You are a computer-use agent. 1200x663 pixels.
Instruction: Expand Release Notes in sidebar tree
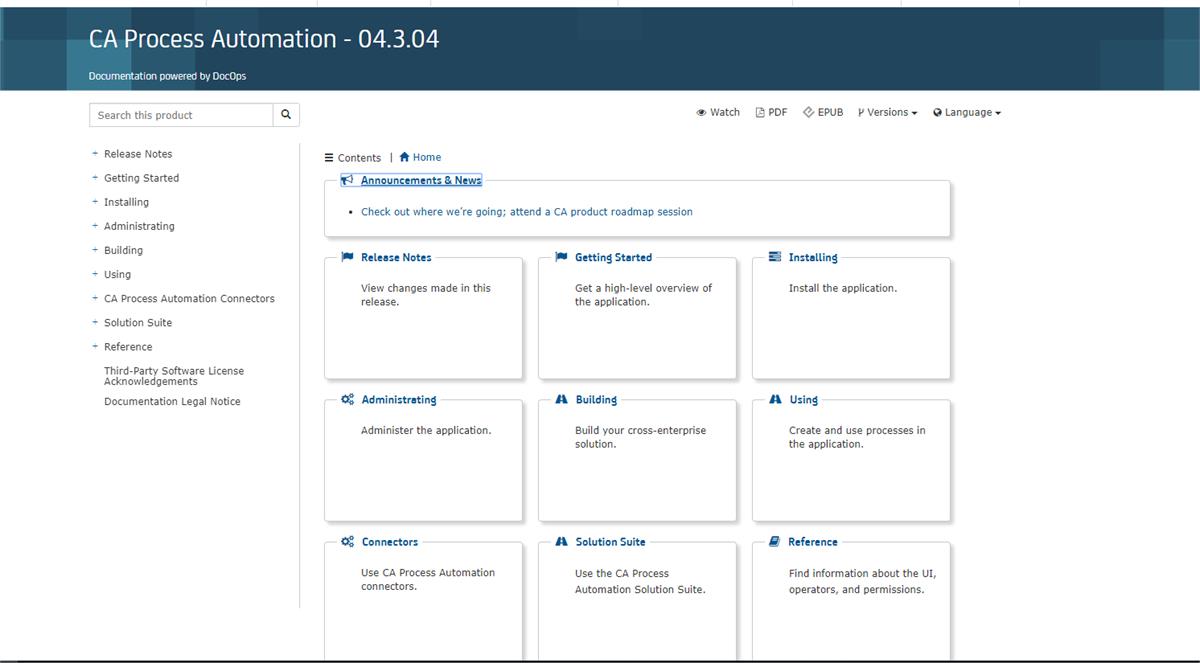[95, 154]
